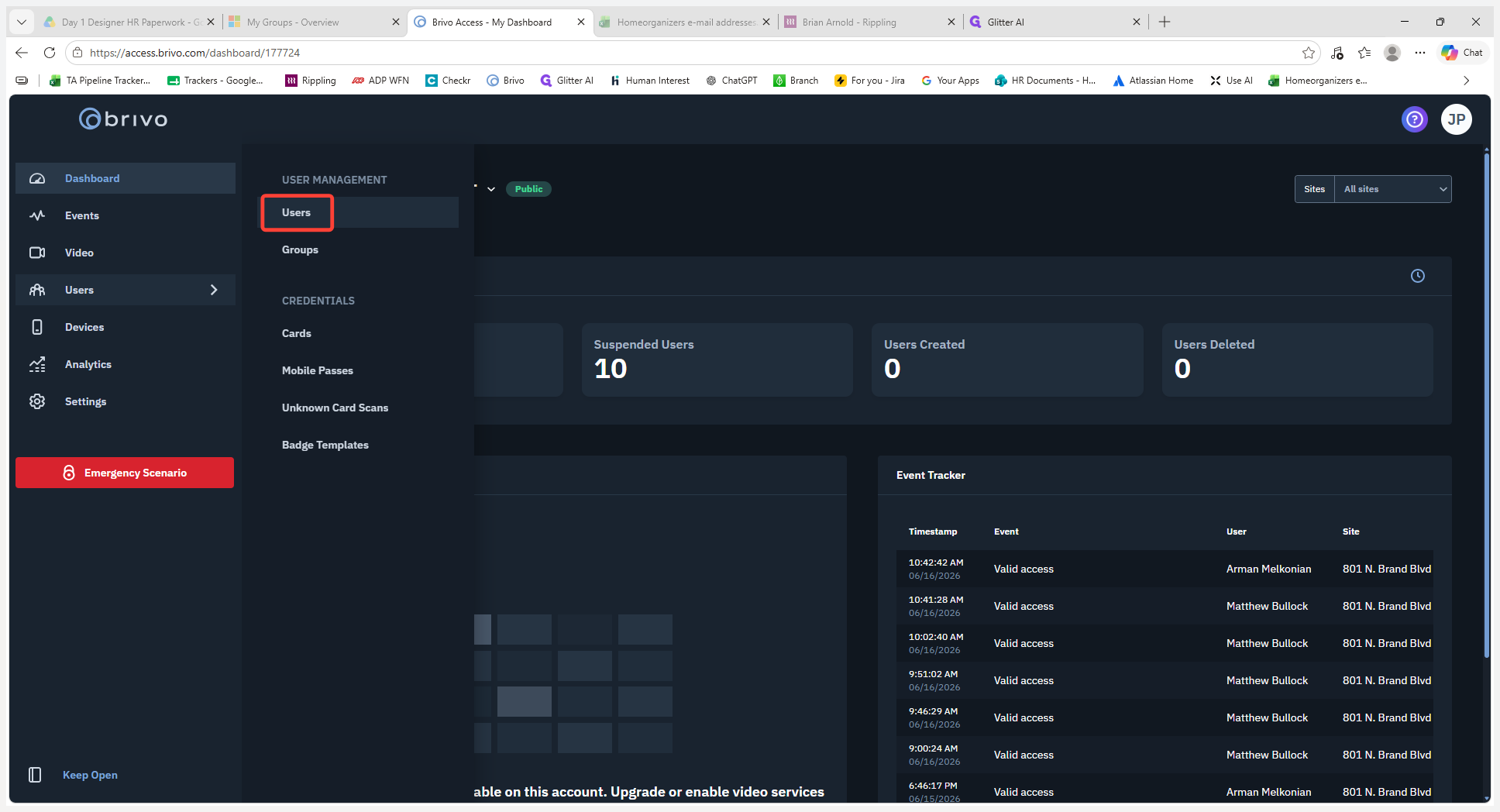Click the Keep Open panel icon
The image size is (1500, 812).
(35, 775)
